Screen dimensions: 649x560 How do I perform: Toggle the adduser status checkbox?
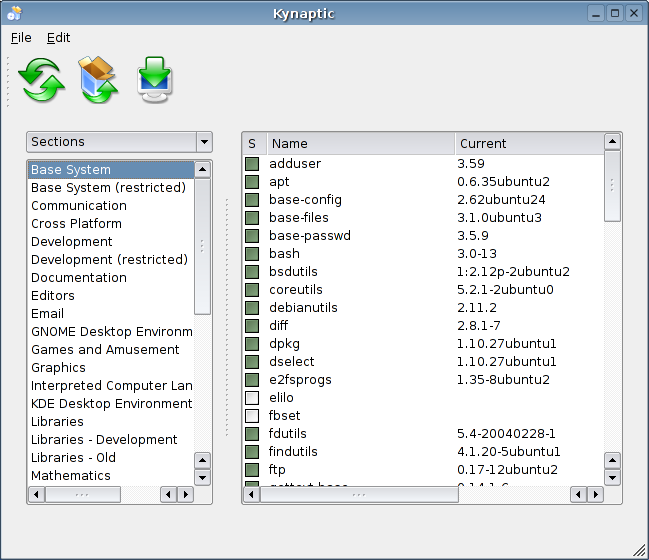coord(252,163)
